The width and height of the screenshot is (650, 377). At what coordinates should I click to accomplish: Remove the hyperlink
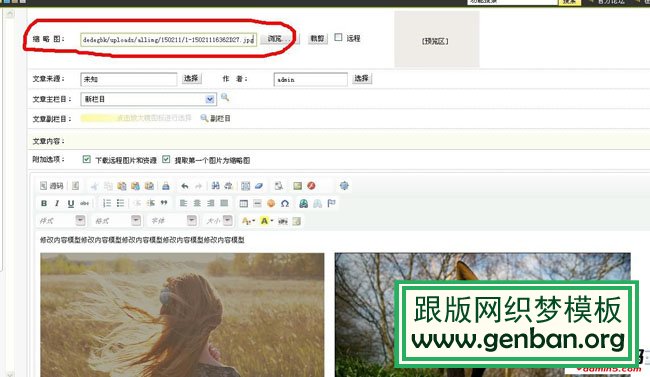(x=318, y=203)
